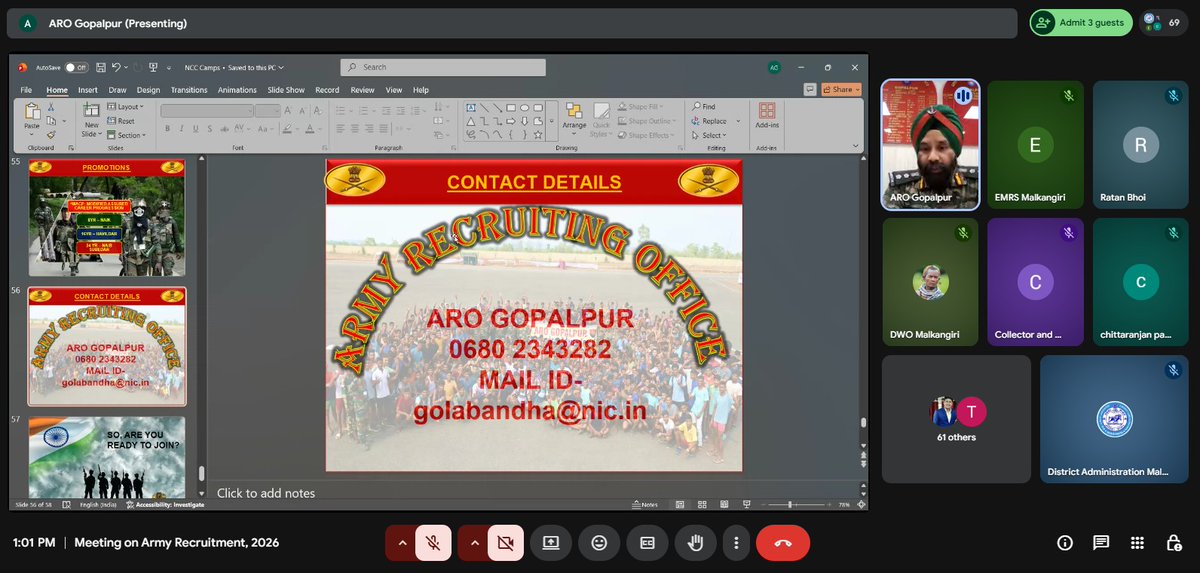Screen dimensions: 1200x573
Task: Underline the selected text
Action: (x=196, y=128)
